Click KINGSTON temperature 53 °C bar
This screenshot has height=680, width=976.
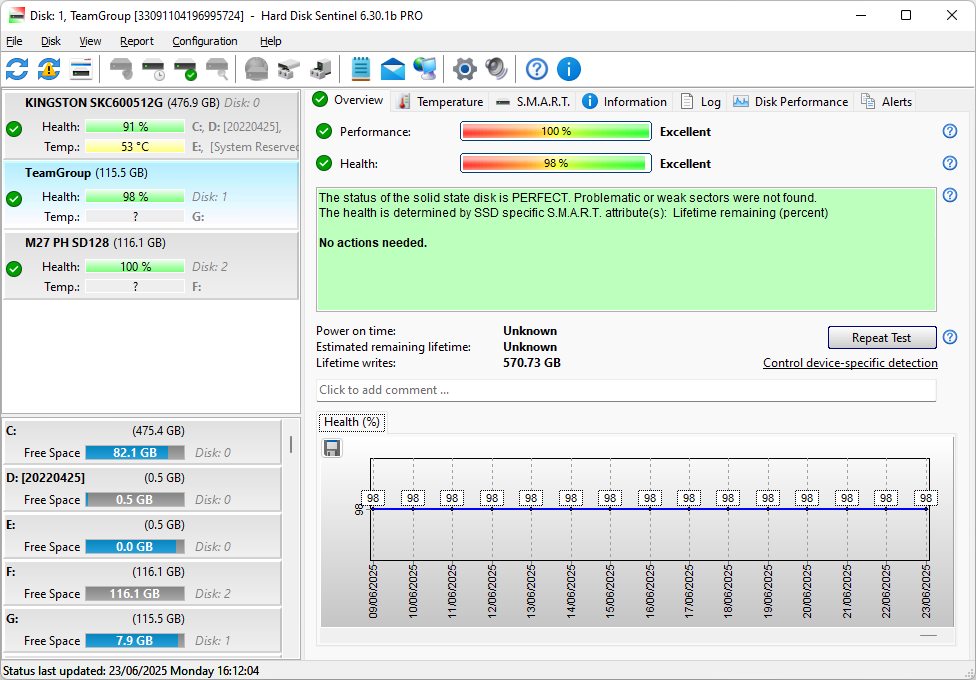[x=135, y=147]
